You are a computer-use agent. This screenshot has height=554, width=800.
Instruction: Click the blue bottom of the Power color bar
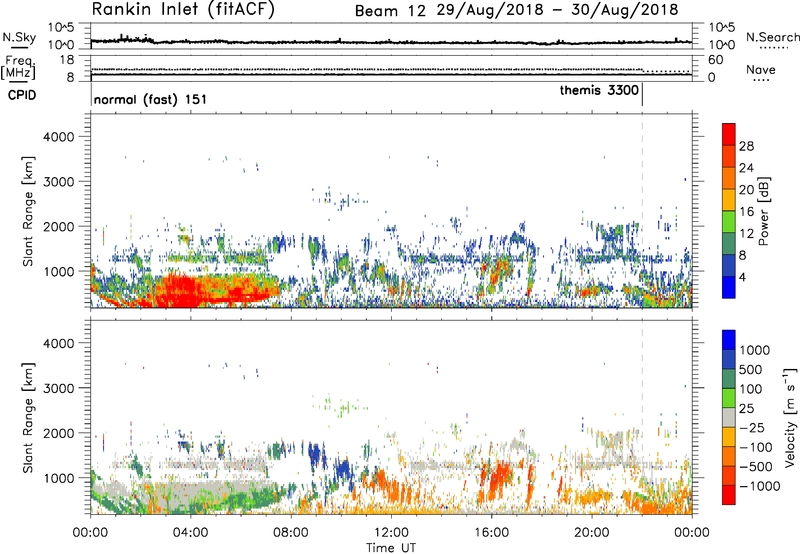click(729, 287)
